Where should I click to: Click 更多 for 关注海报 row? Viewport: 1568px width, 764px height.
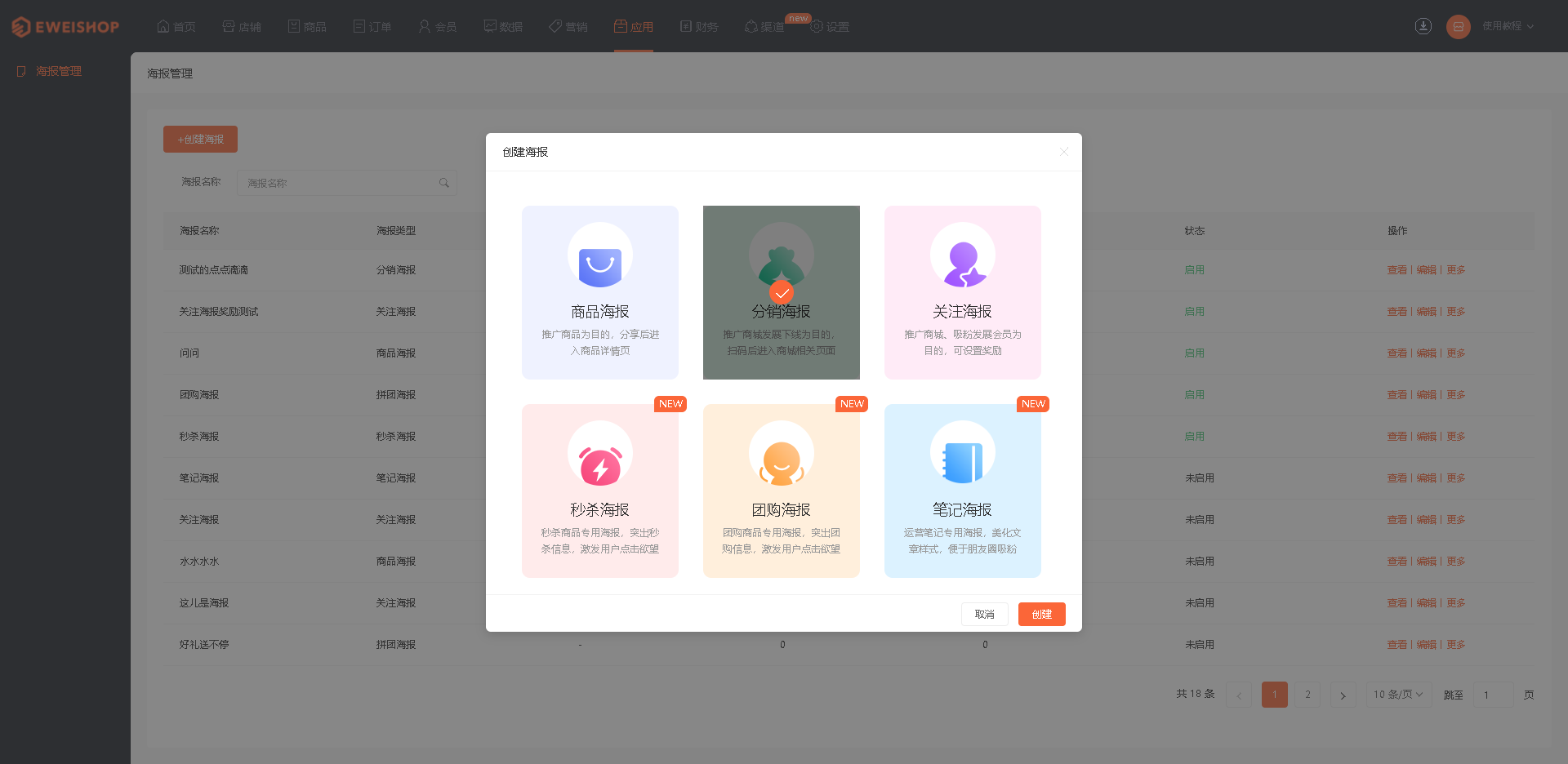1456,520
